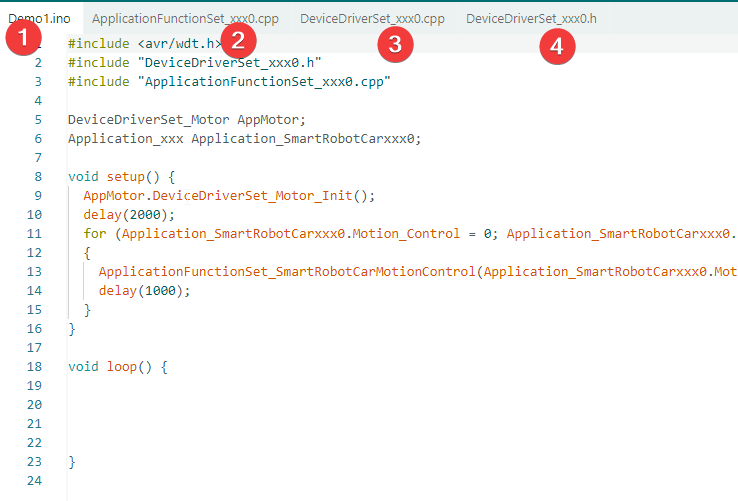Screen dimensions: 738x501
Task: Click red annotation marker number 1
Action: [x=23, y=37]
